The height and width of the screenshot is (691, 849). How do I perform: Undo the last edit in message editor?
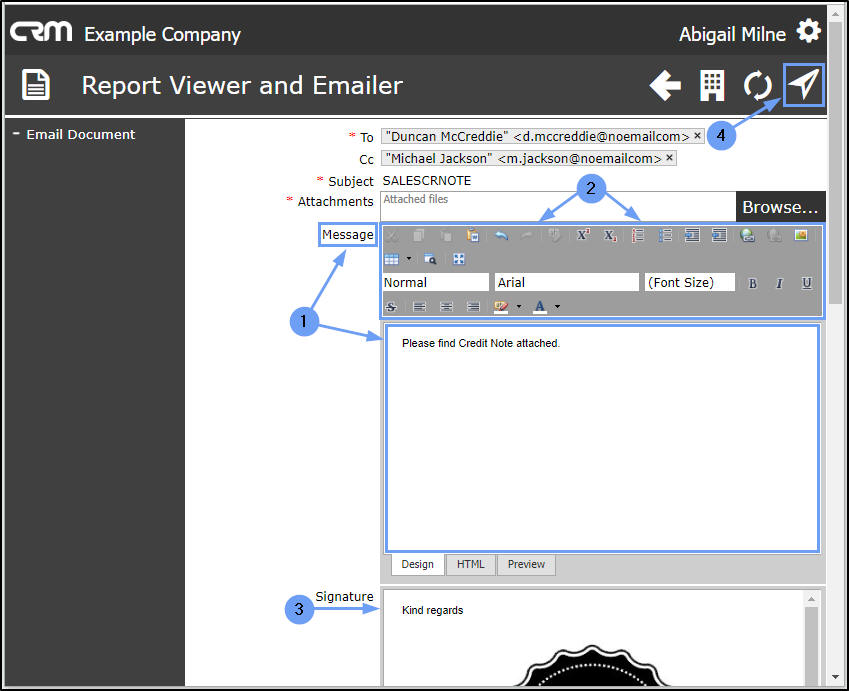pos(501,236)
